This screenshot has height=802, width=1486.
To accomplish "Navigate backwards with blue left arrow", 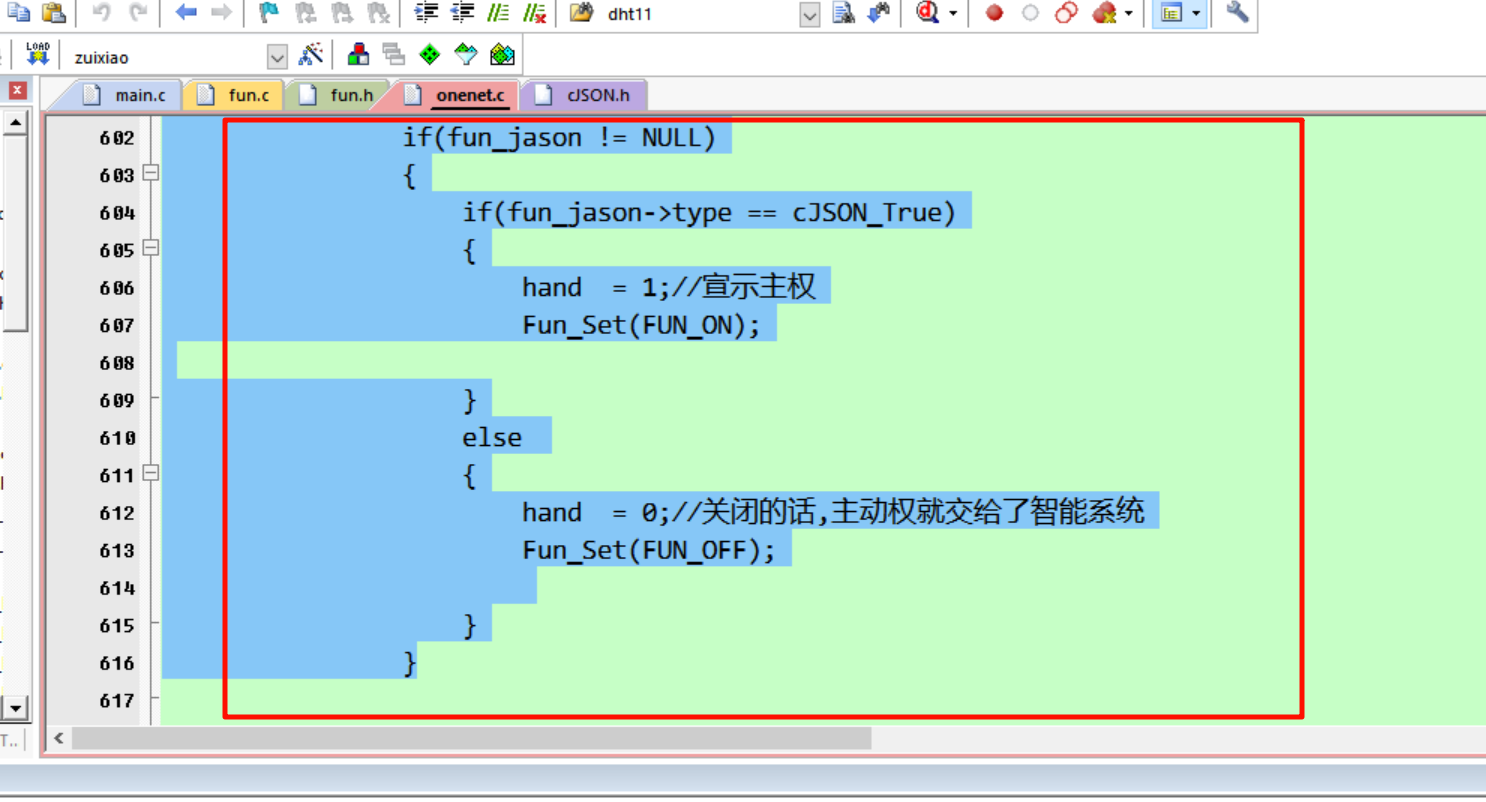I will coord(186,13).
